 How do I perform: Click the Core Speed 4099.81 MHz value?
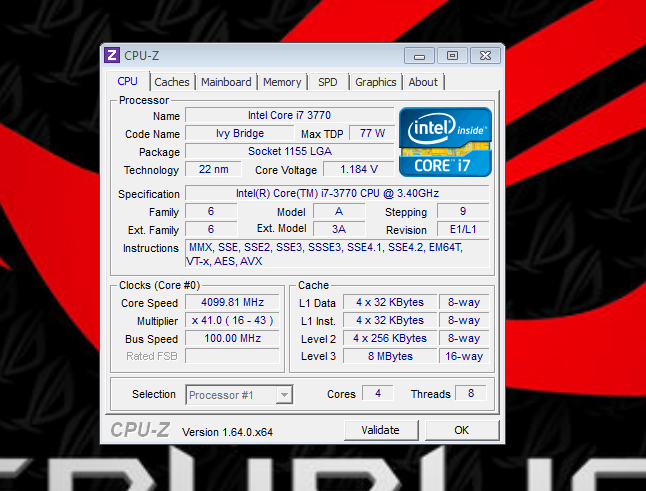pos(232,302)
